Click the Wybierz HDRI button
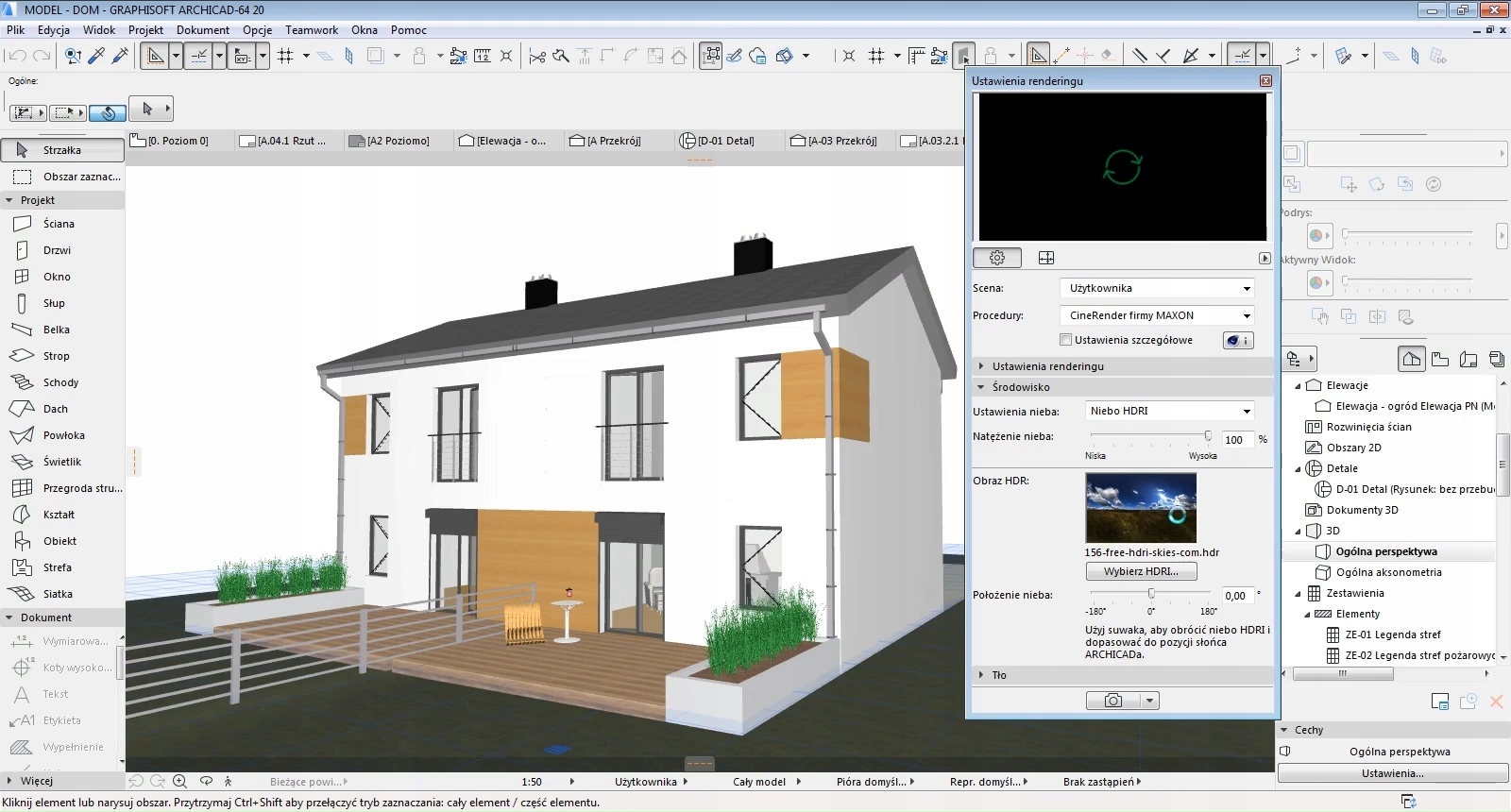The image size is (1511, 812). click(1141, 571)
